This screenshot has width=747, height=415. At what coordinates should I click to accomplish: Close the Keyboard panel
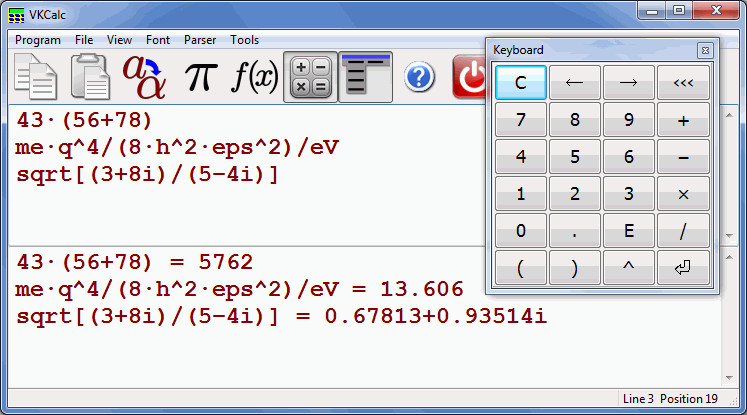click(705, 50)
